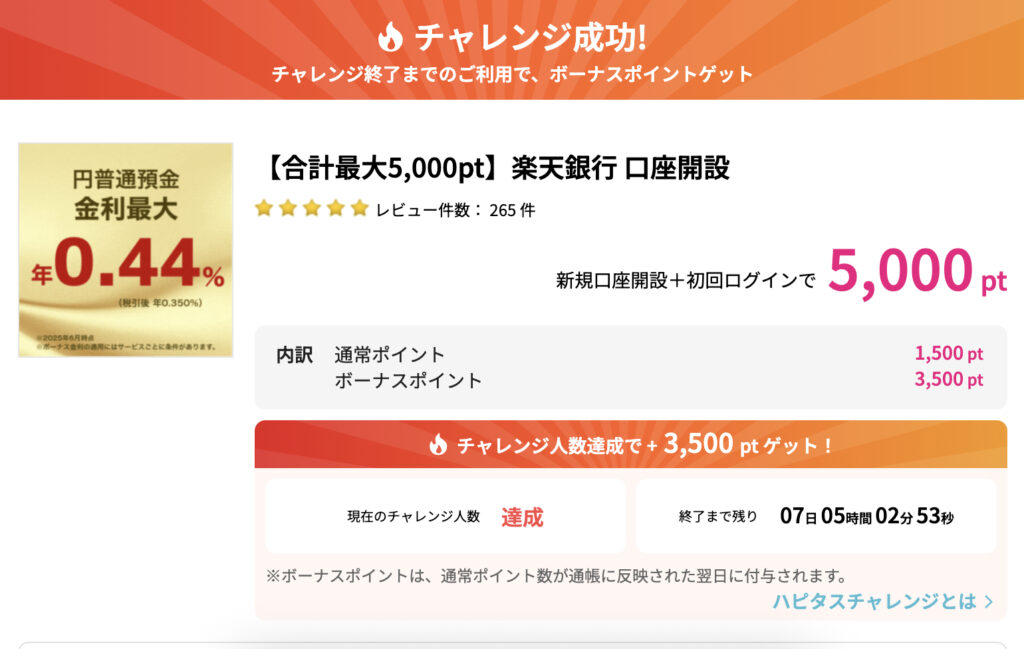
Task: Click the flame icon in the チャレンジ人数達成 banner
Action: (x=438, y=445)
